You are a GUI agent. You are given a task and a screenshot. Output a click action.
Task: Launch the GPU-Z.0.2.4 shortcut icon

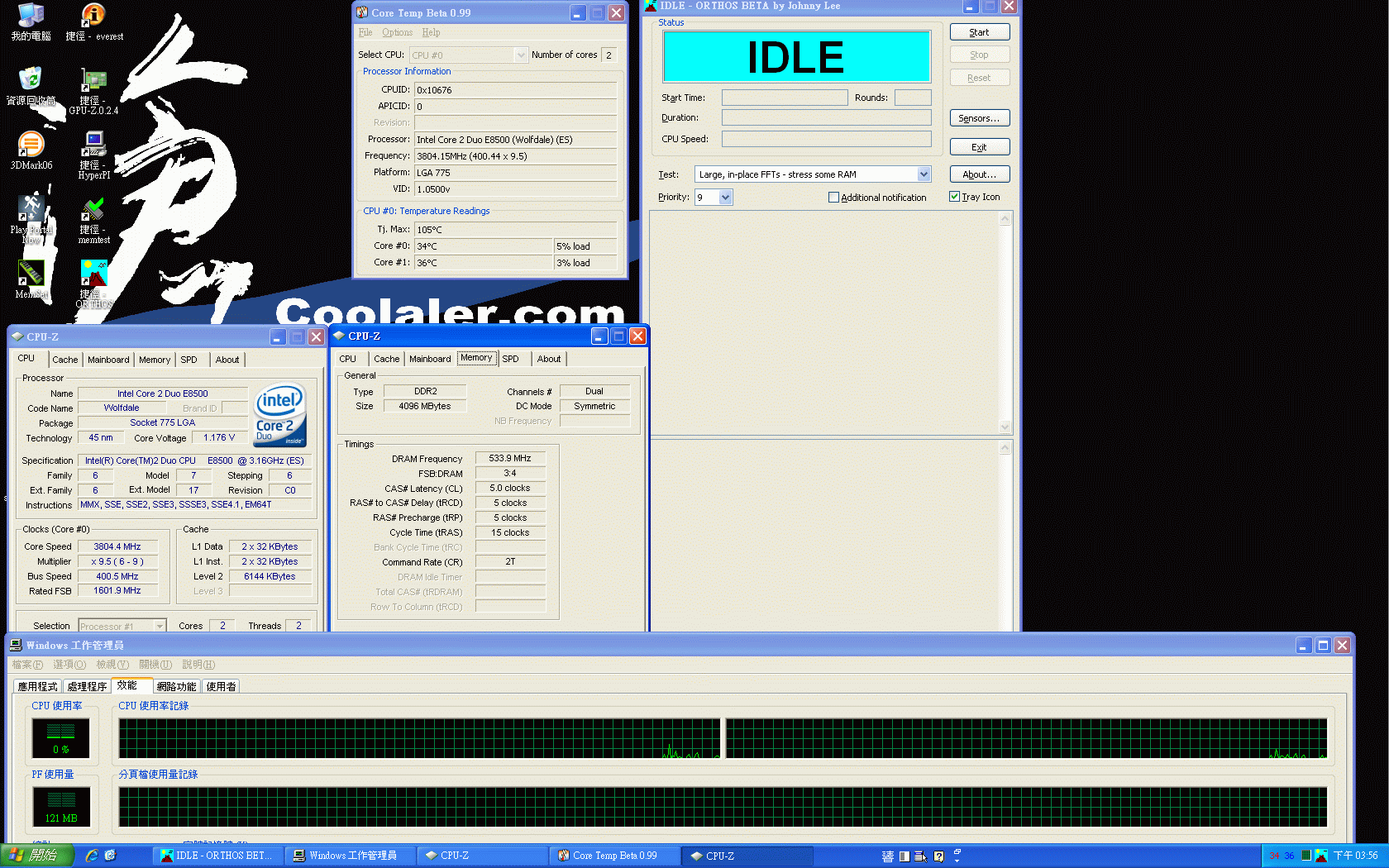click(x=93, y=80)
